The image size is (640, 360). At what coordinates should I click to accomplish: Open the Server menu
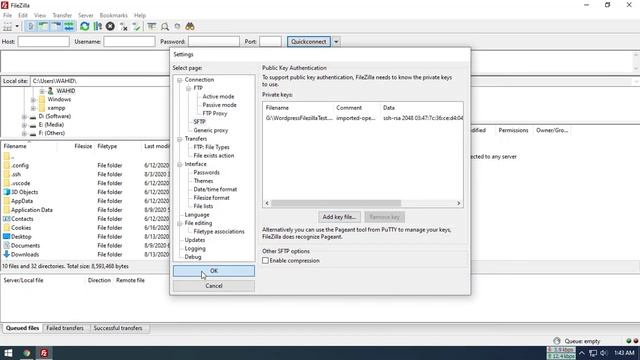click(x=86, y=16)
